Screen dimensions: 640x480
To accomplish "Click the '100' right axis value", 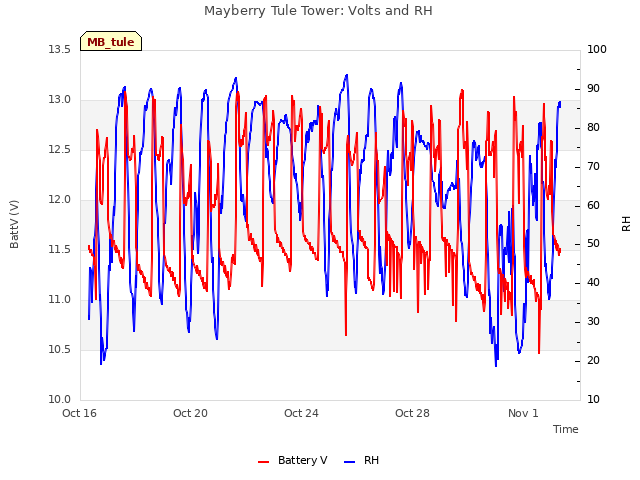I will pyautogui.click(x=597, y=50).
